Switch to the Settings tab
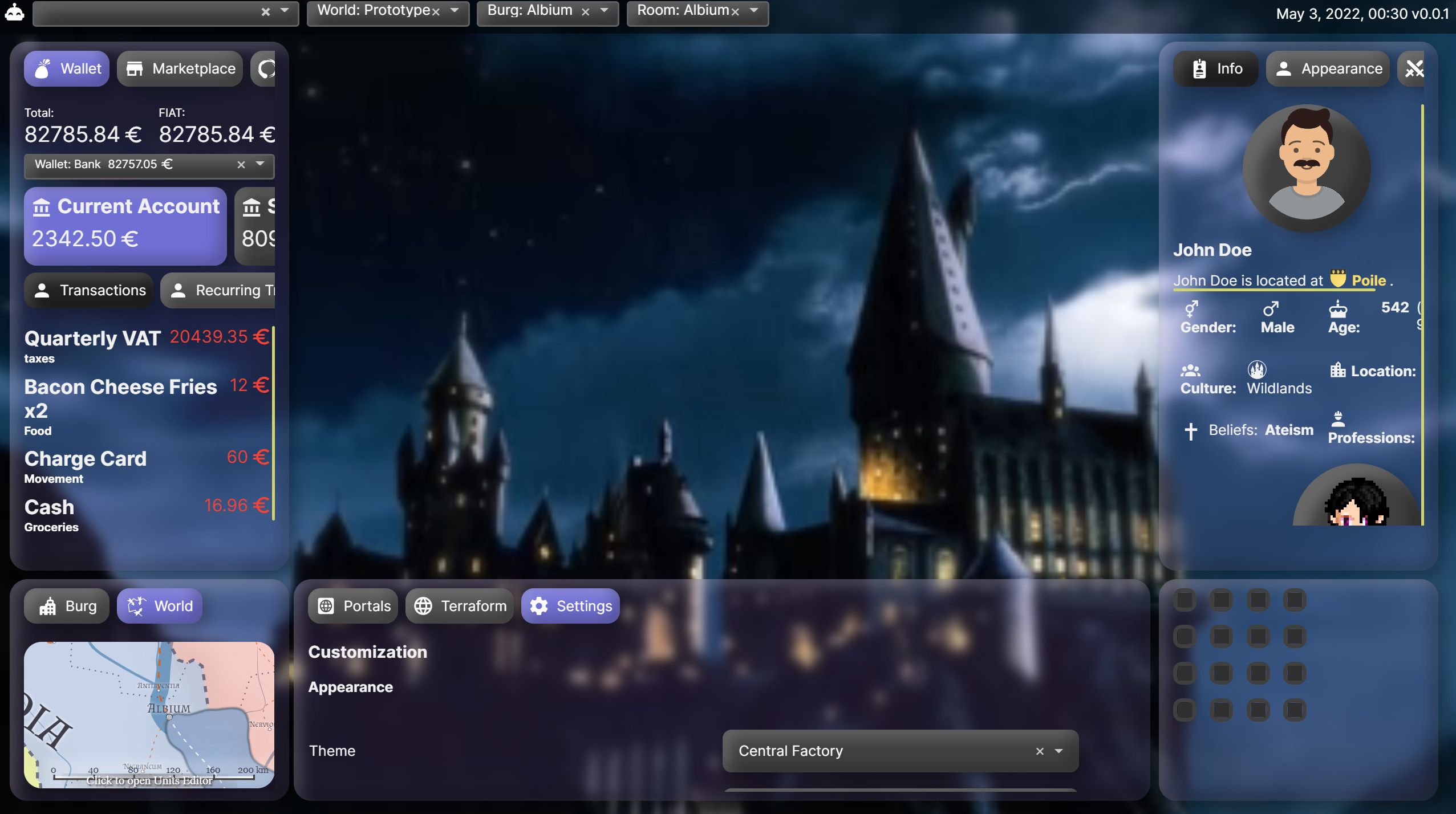 (x=570, y=606)
